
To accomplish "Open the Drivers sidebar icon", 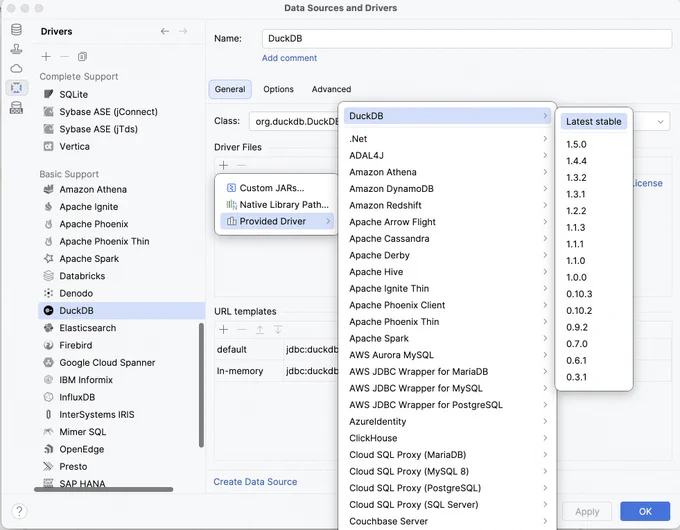I will (x=16, y=88).
